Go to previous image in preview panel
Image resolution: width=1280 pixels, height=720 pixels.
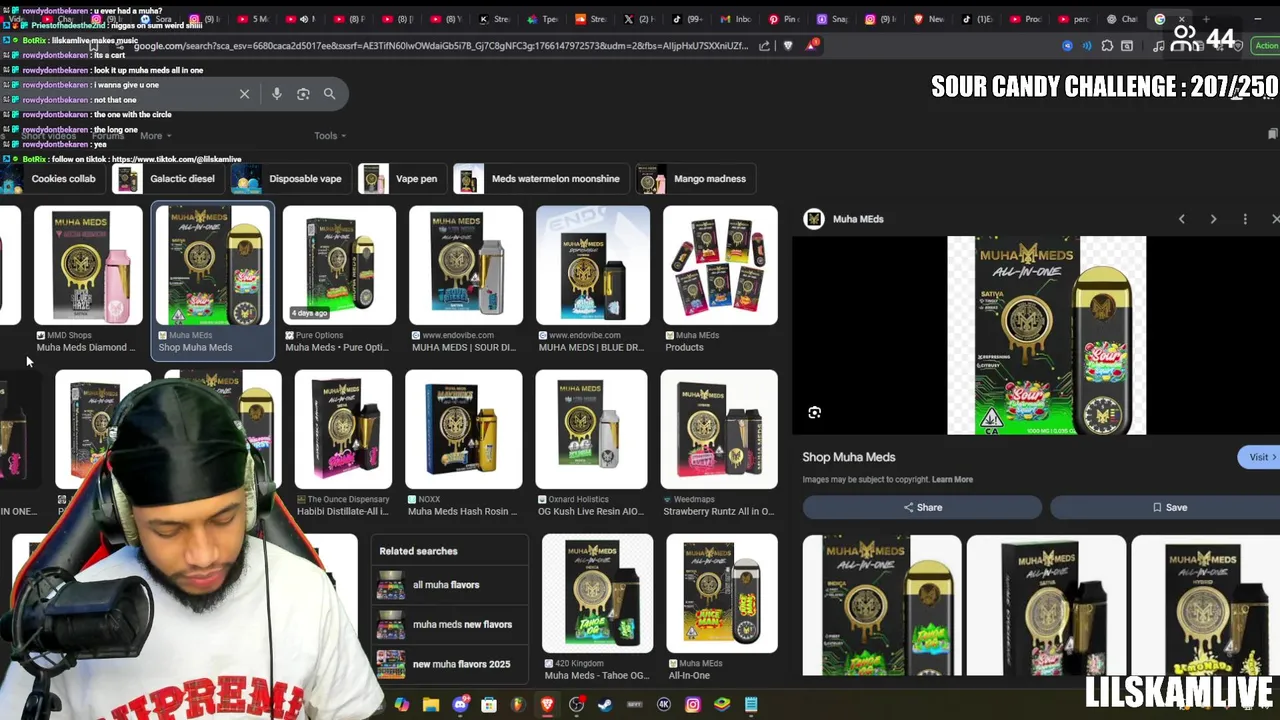(x=1182, y=219)
